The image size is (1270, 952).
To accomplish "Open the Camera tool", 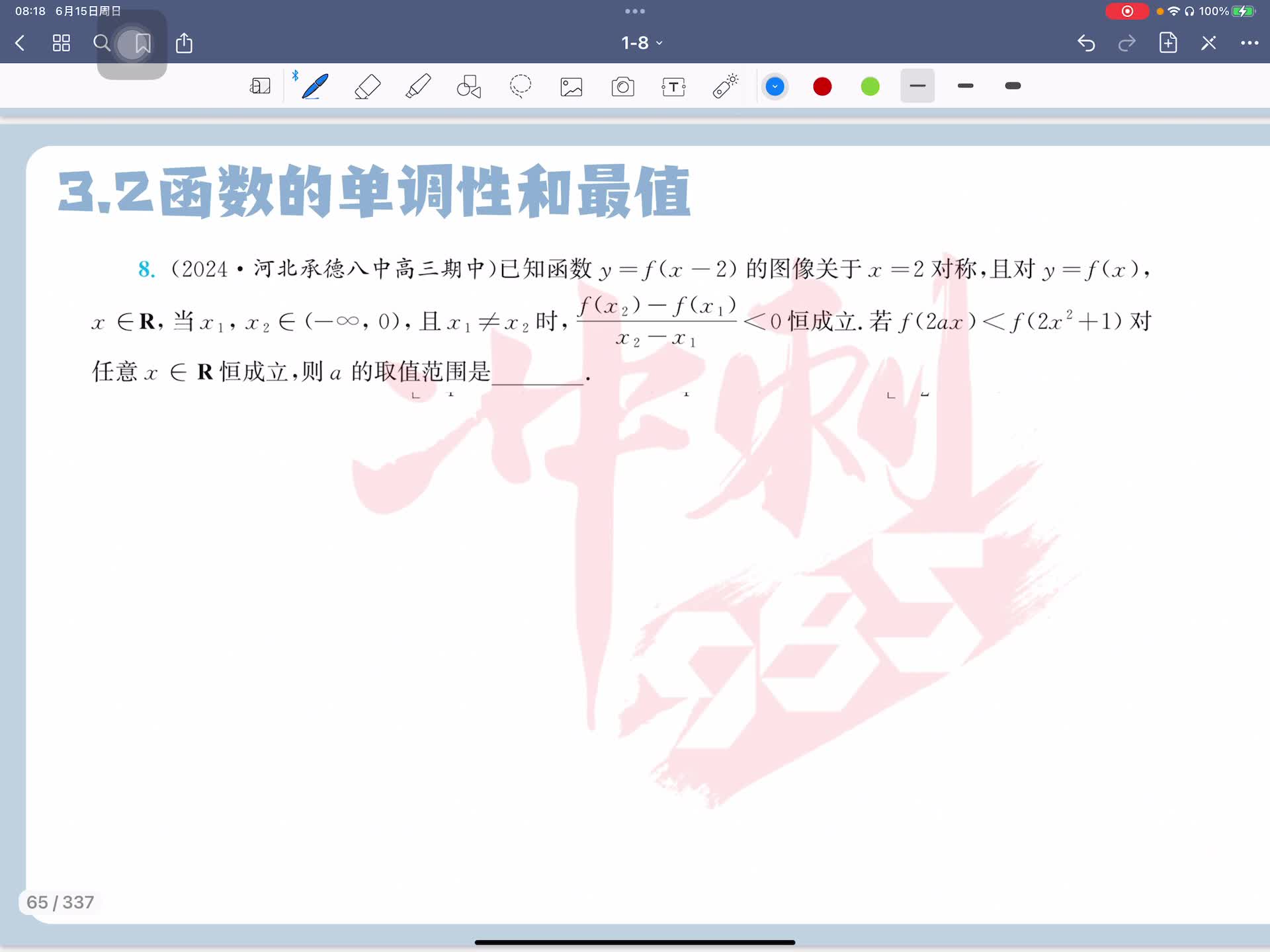I will coord(622,87).
